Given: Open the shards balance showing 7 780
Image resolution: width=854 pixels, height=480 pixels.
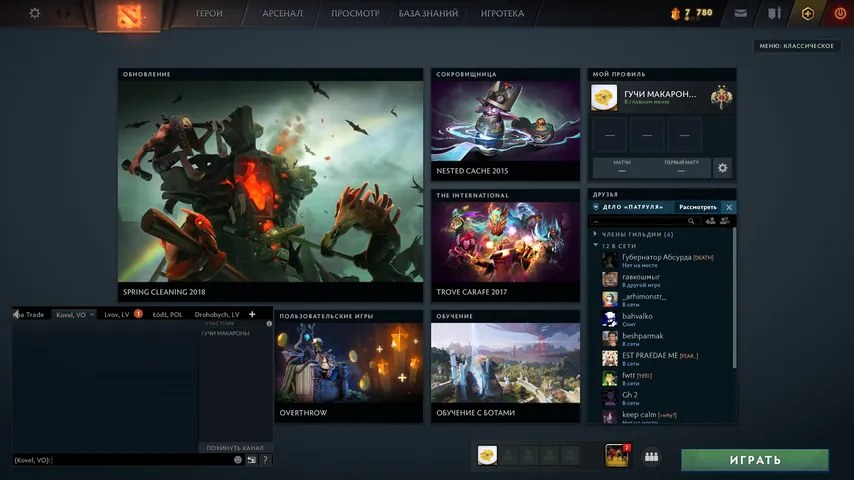Looking at the screenshot, I should [x=692, y=13].
